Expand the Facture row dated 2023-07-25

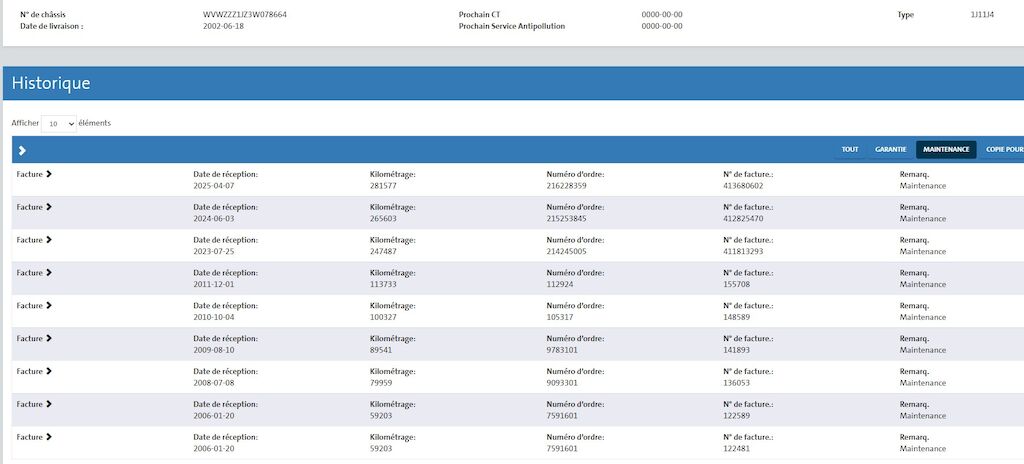(x=34, y=240)
